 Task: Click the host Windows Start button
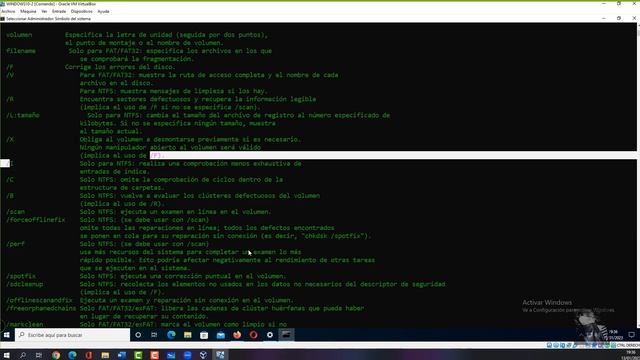click(7, 355)
